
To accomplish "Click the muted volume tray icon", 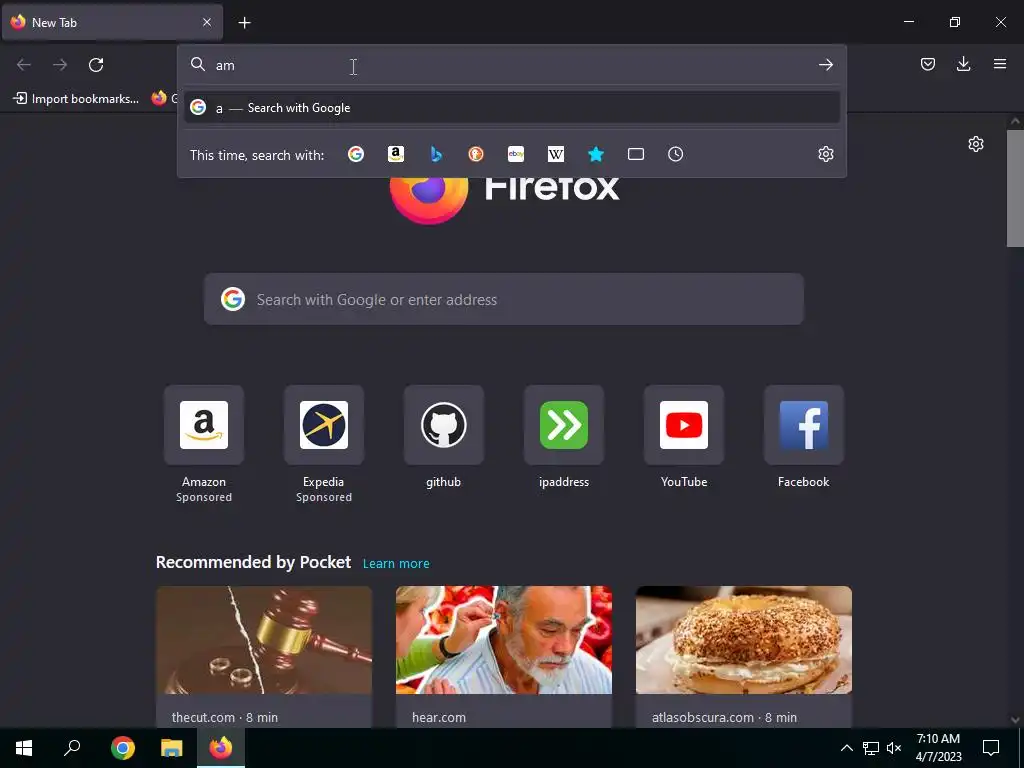I will pyautogui.click(x=894, y=748).
